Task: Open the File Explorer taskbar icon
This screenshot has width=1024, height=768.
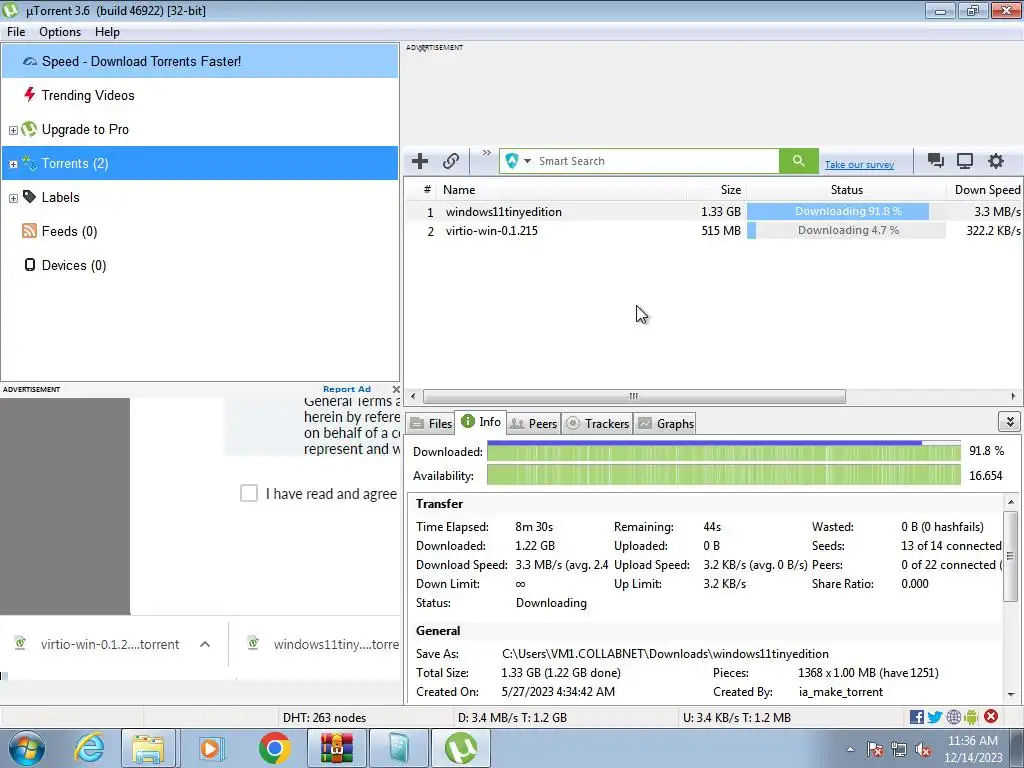Action: [x=148, y=748]
